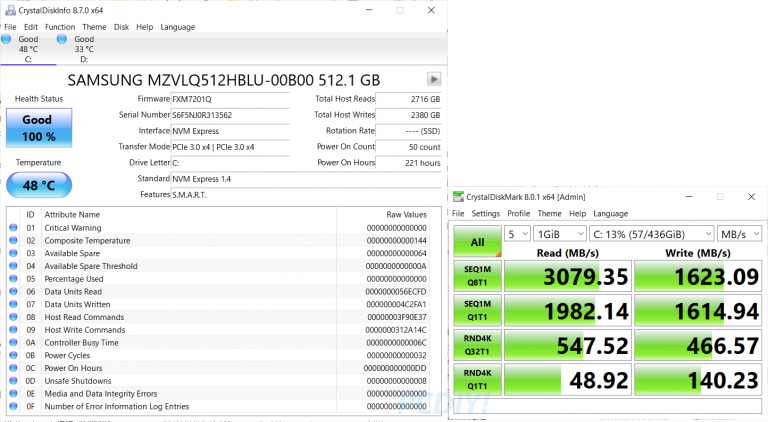This screenshot has height=422, width=768.
Task: Click the Total Host Writes 2380 GB field
Action: point(408,115)
